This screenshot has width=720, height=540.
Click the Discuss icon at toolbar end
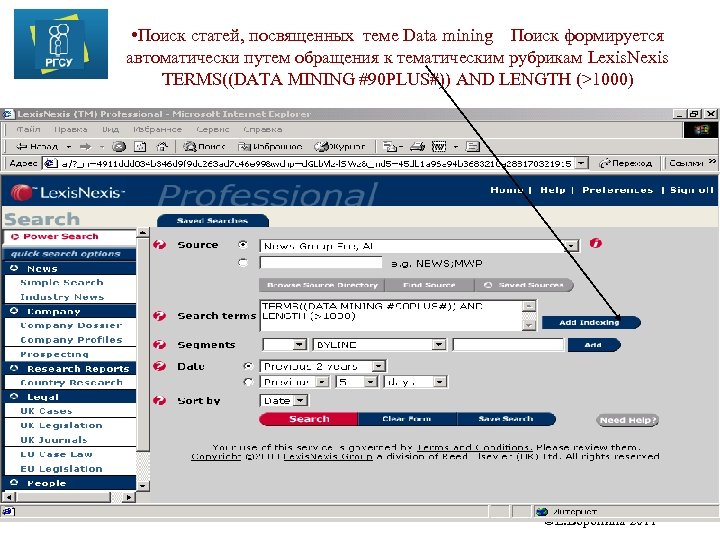pos(473,147)
